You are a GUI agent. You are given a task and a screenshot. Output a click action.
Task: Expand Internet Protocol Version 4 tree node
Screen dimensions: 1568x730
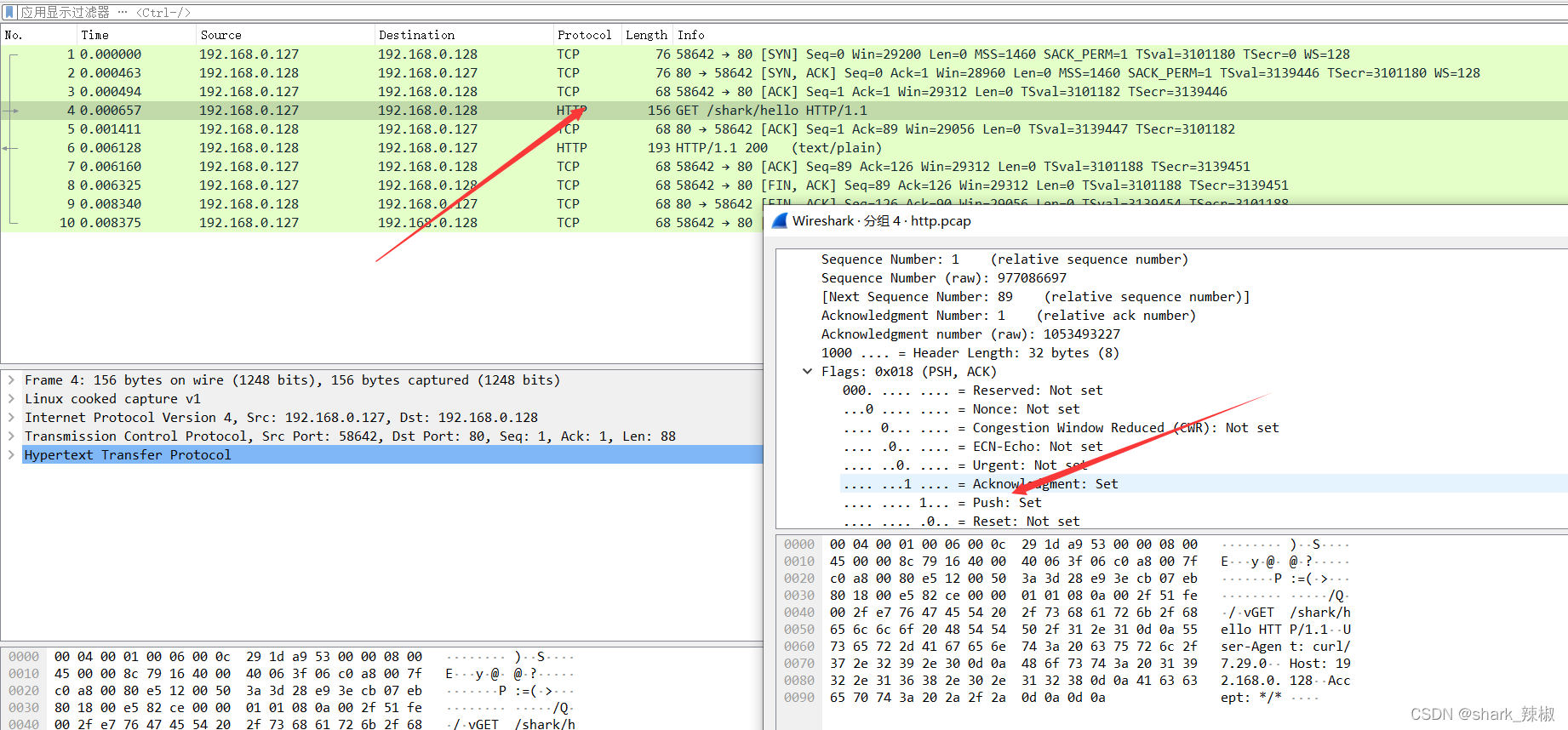pyautogui.click(x=11, y=418)
